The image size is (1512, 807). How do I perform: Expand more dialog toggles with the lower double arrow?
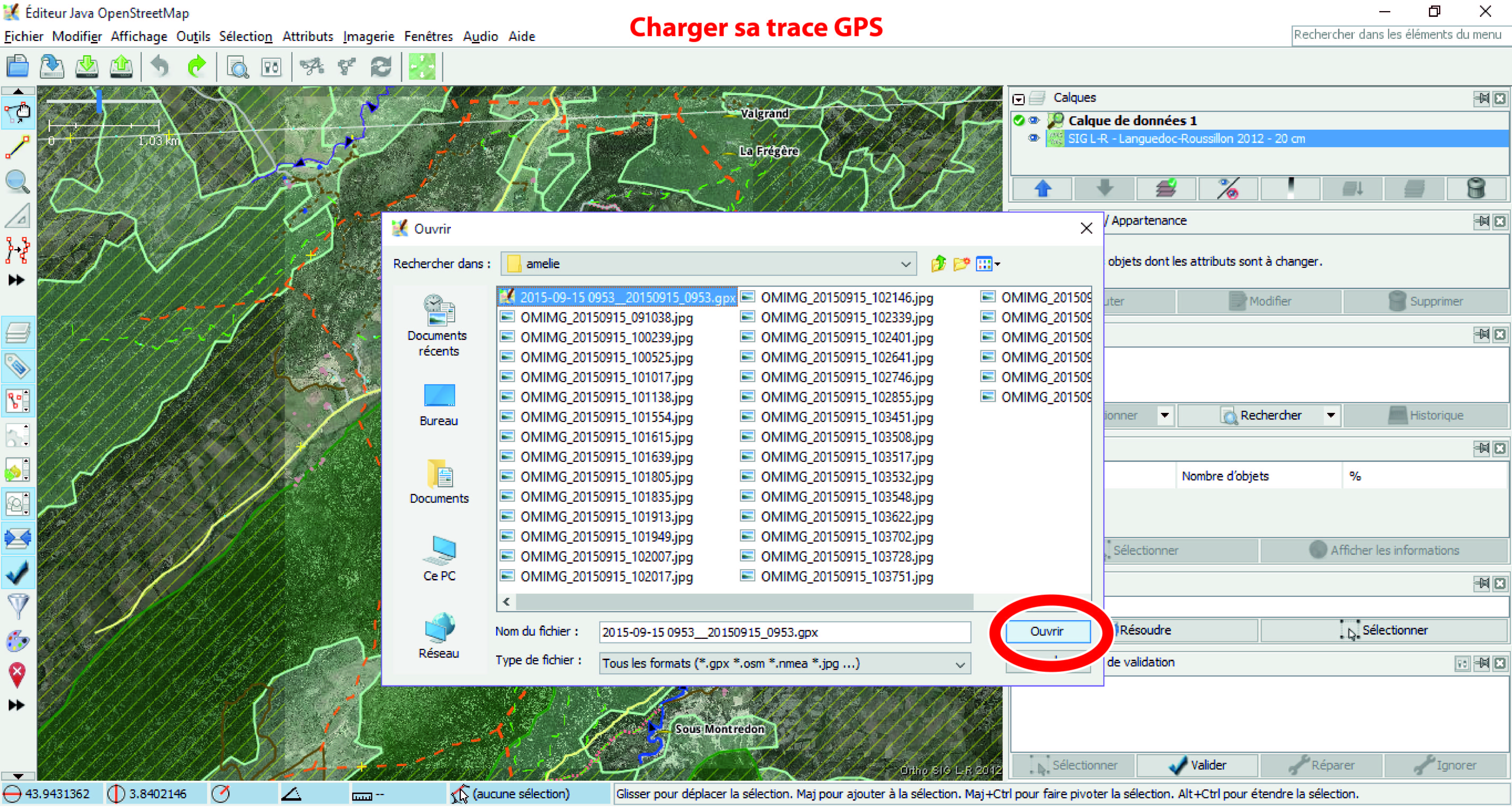[x=16, y=705]
